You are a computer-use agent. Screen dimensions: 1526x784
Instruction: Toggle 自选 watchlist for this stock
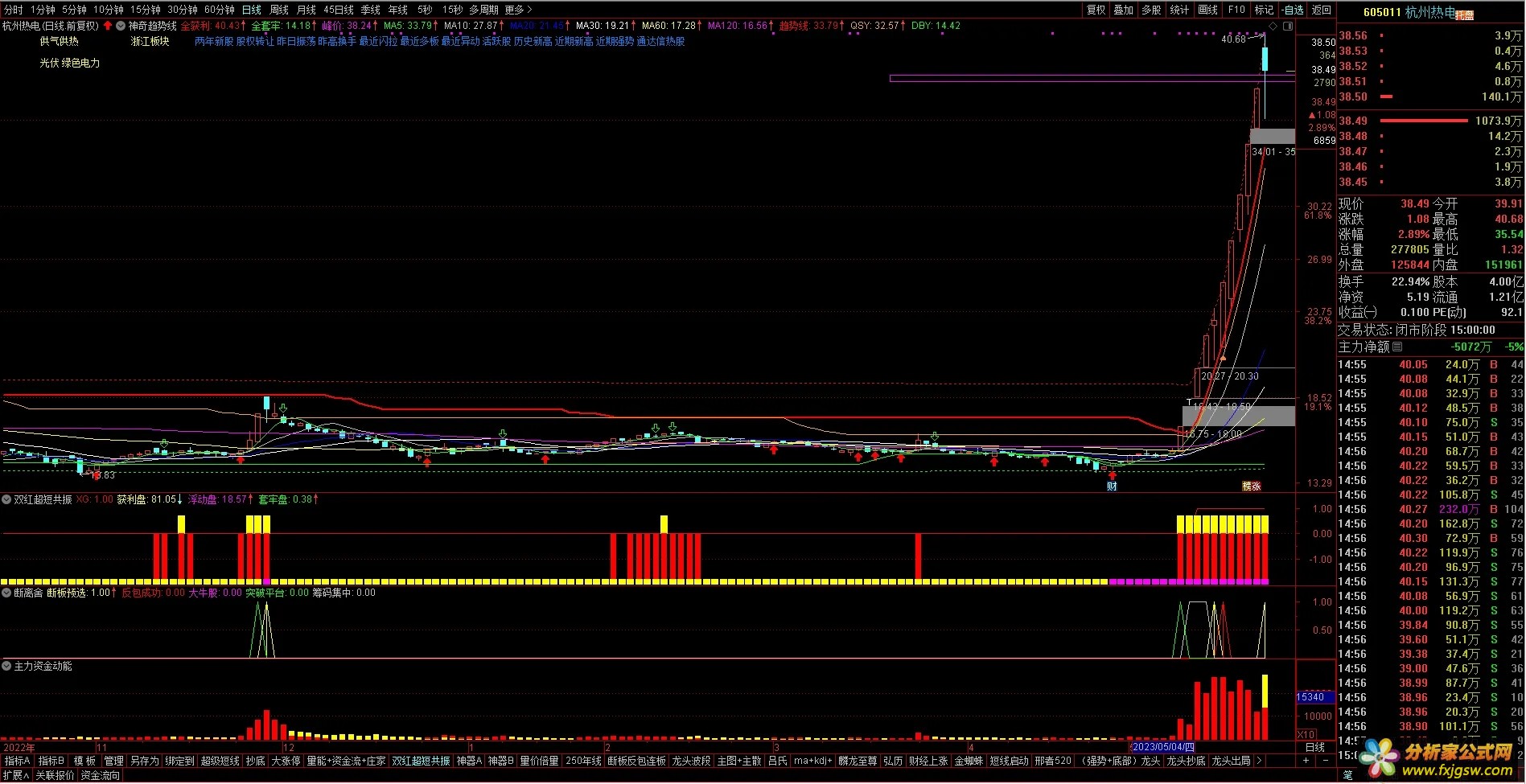(x=1292, y=10)
